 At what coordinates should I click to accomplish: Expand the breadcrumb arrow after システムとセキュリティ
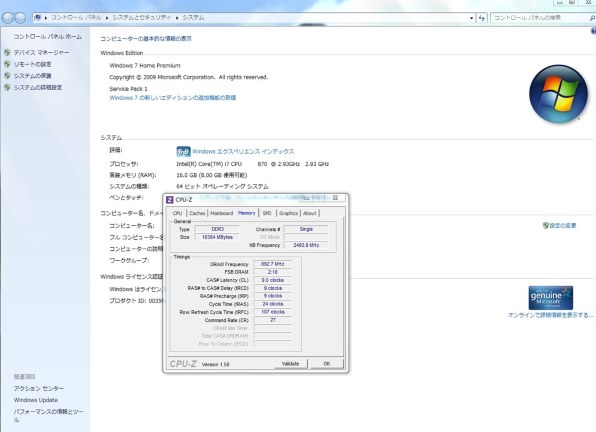click(x=177, y=18)
